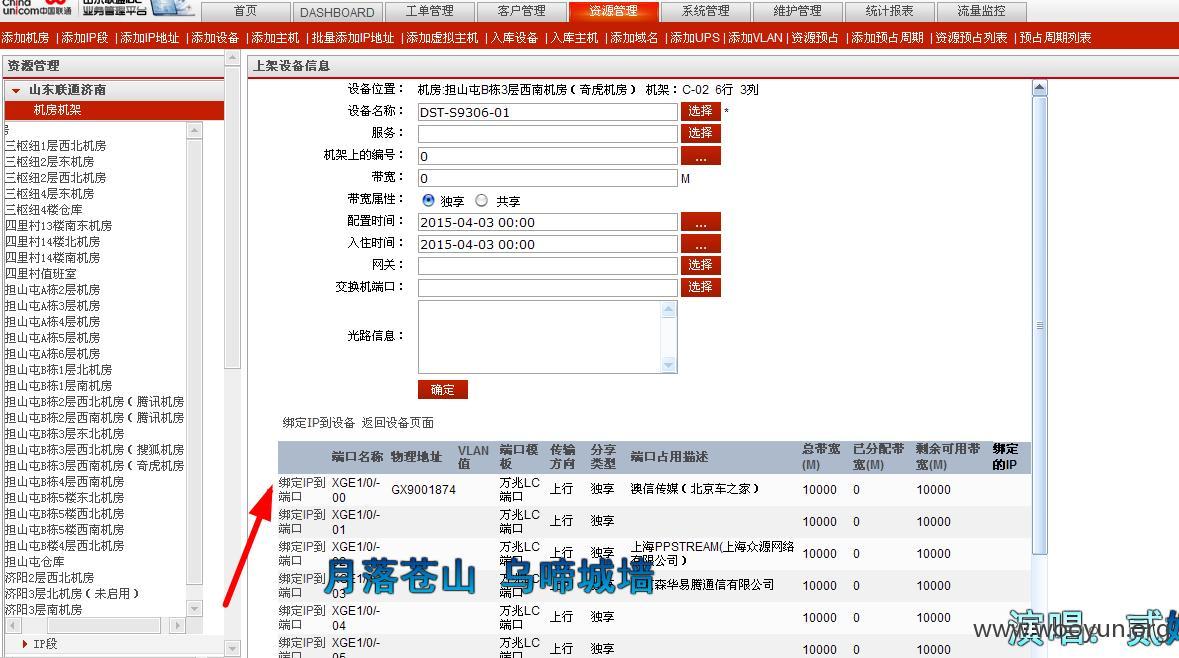Switch to 客户管理 tab
The height and width of the screenshot is (658, 1179).
pyautogui.click(x=521, y=11)
